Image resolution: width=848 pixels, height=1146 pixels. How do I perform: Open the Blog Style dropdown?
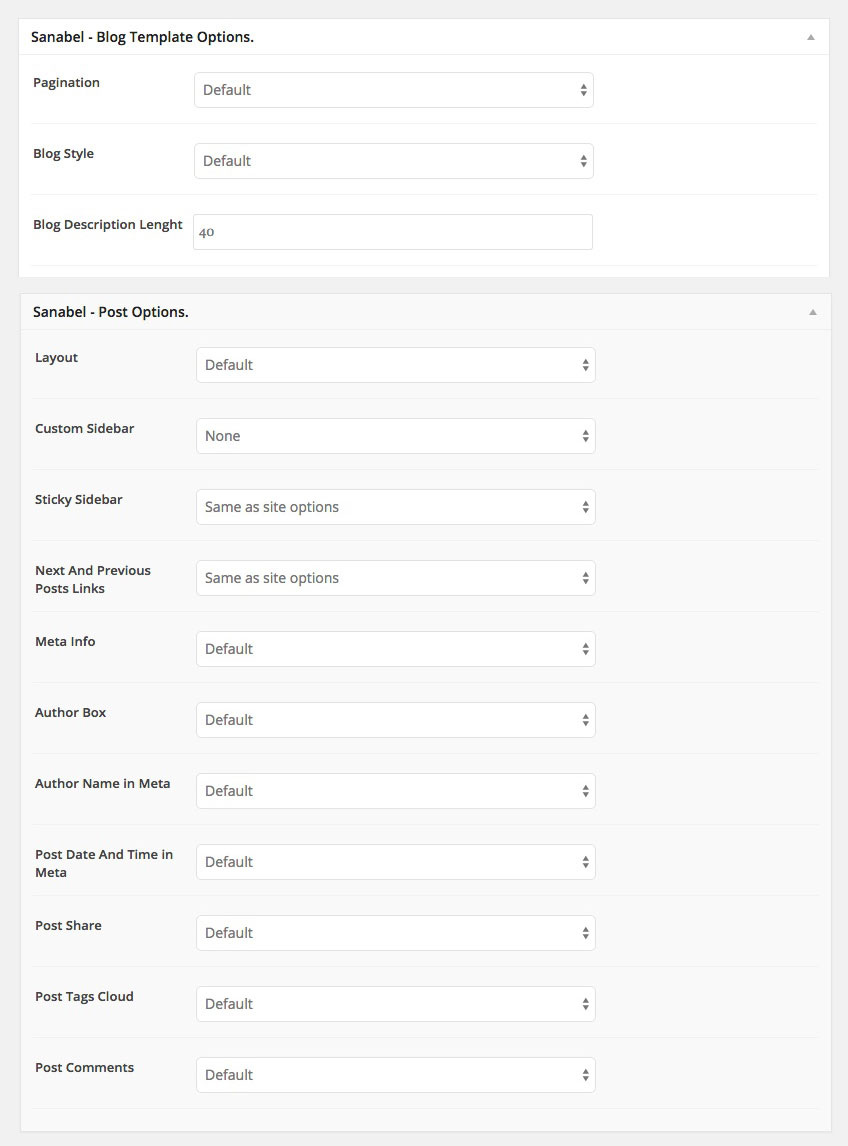point(394,161)
